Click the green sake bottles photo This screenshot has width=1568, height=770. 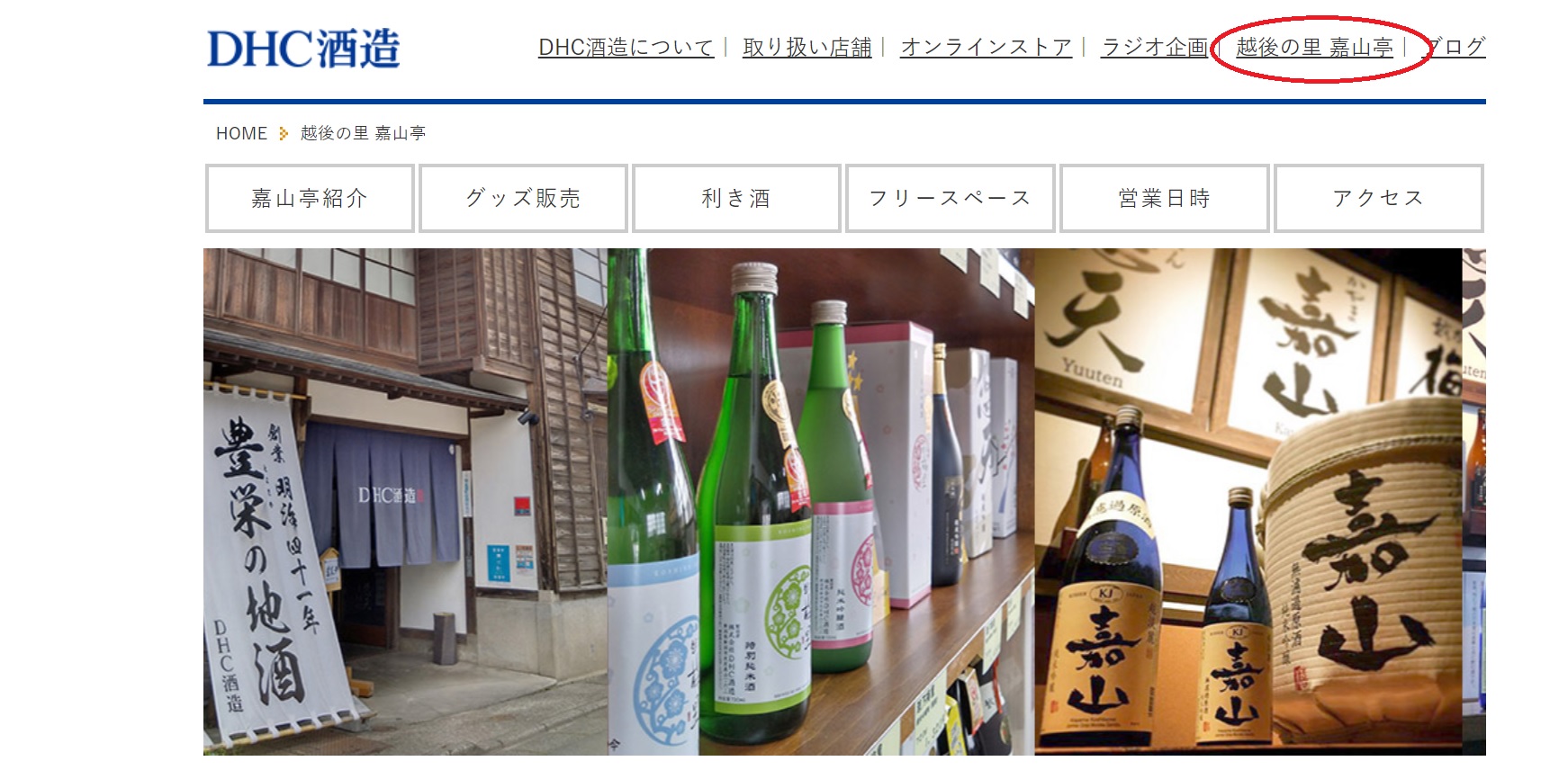click(x=821, y=502)
